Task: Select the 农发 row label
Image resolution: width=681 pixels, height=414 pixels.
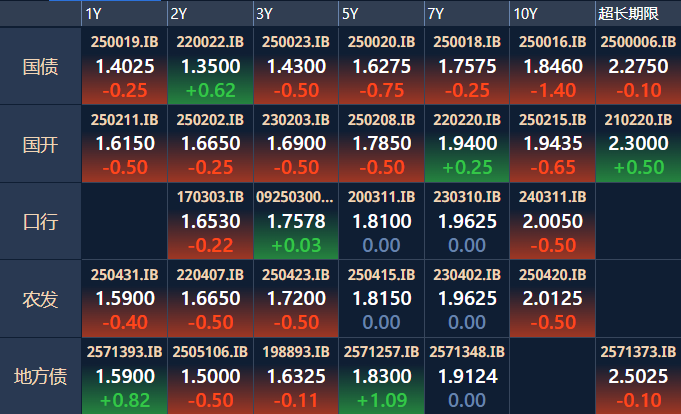Action: (40, 299)
